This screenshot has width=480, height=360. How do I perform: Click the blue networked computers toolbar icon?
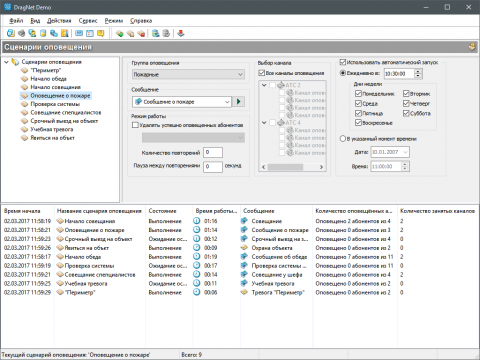(x=54, y=33)
